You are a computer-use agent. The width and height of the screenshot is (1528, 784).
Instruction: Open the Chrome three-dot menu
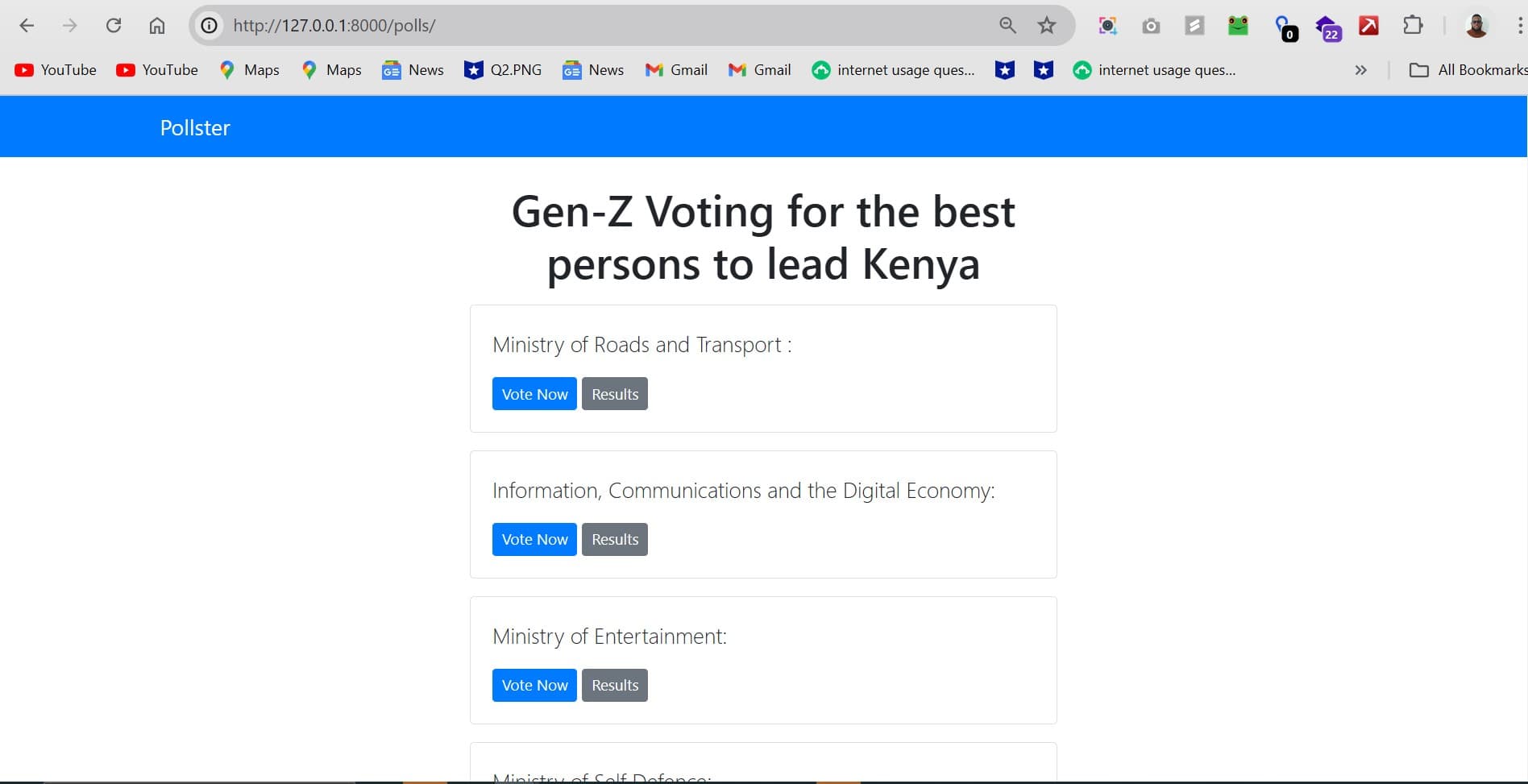1518,25
